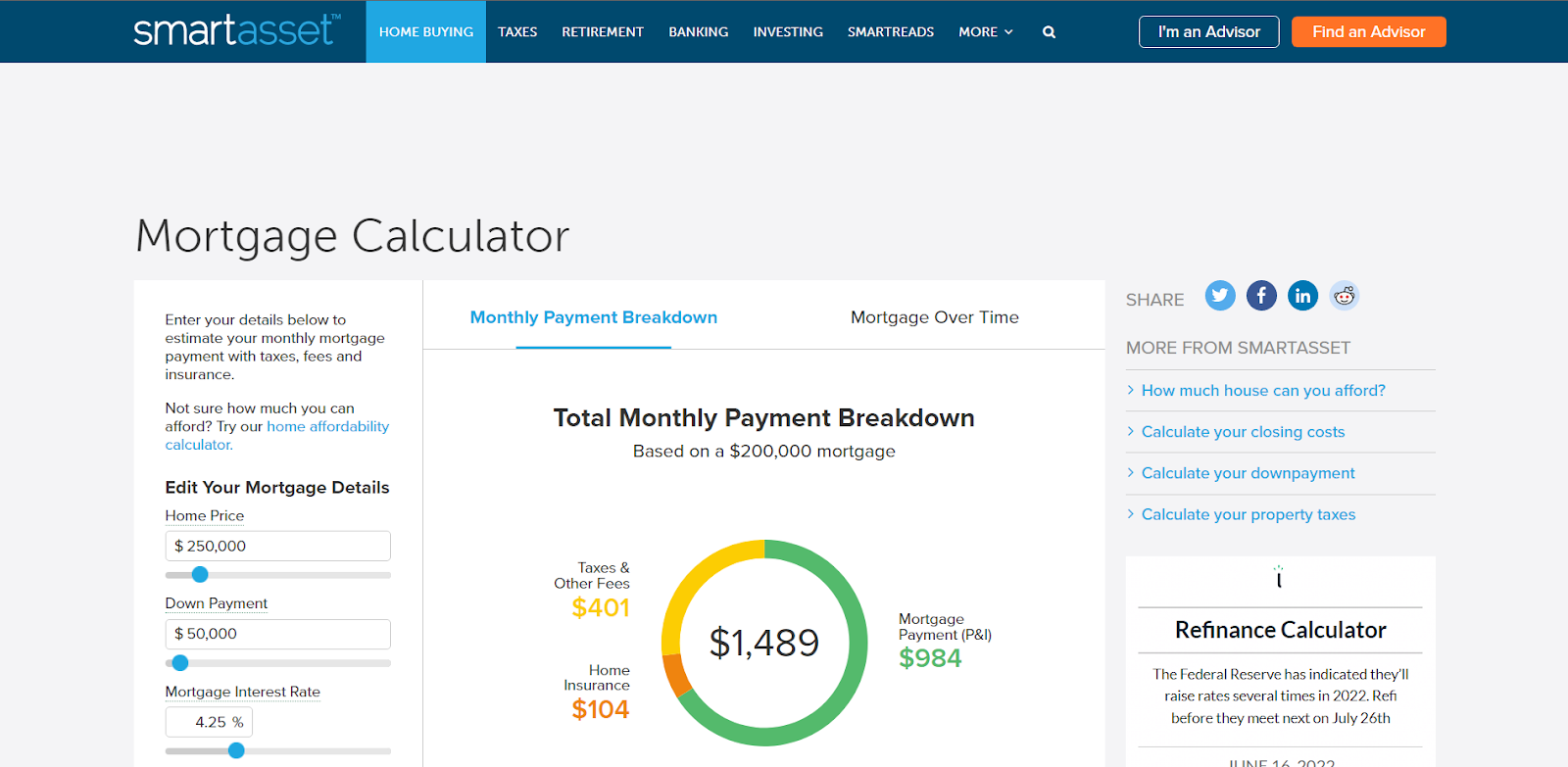1568x767 pixels.
Task: Click the Mortgage Calculator page title
Action: pos(352,236)
